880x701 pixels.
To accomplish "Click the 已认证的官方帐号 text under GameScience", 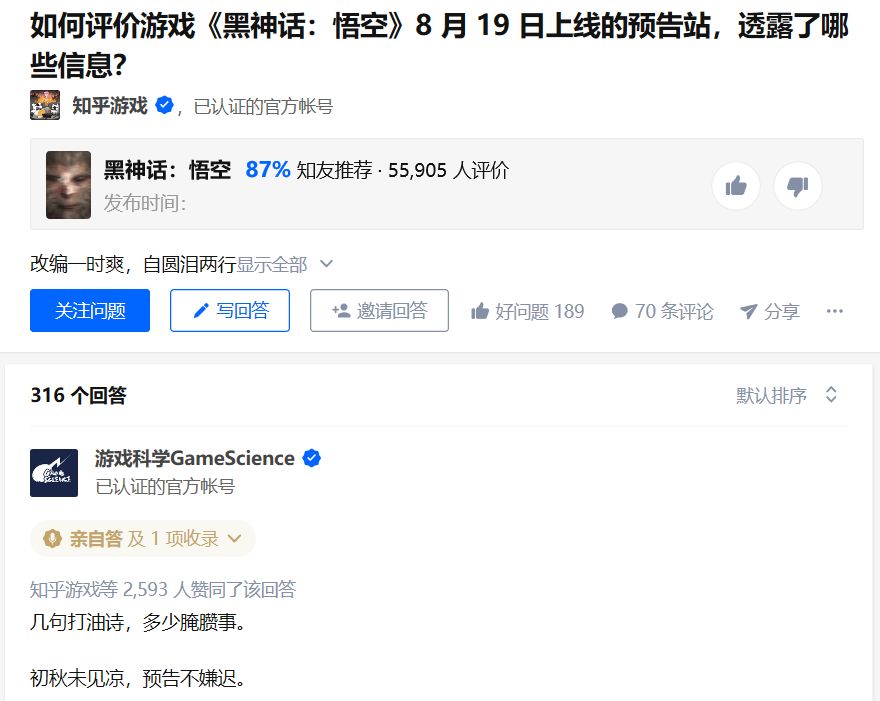I will tap(165, 486).
